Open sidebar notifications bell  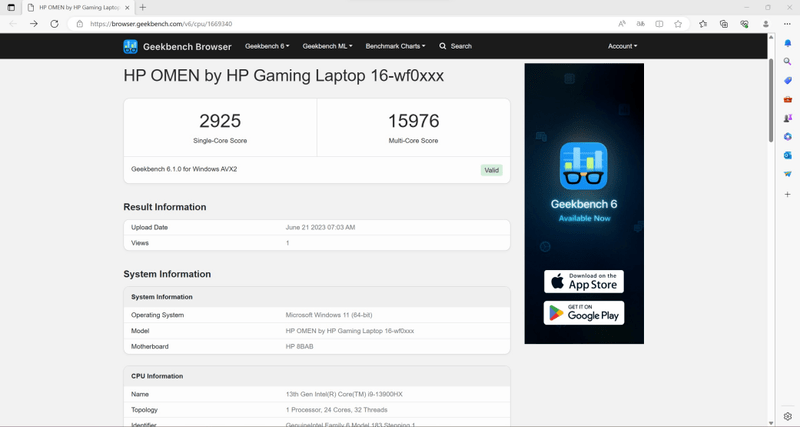tap(788, 43)
